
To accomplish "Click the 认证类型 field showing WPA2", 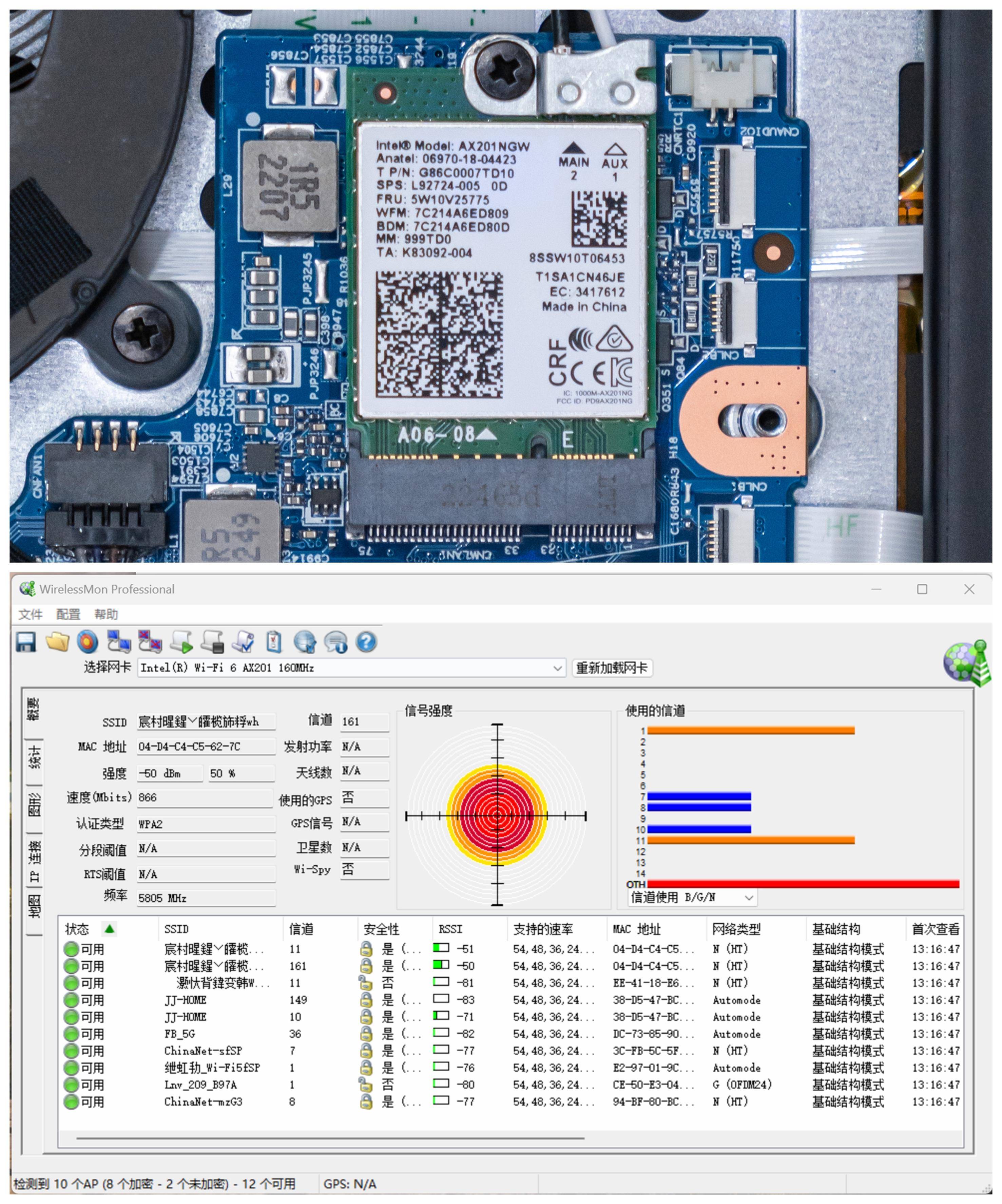I will pos(206,825).
